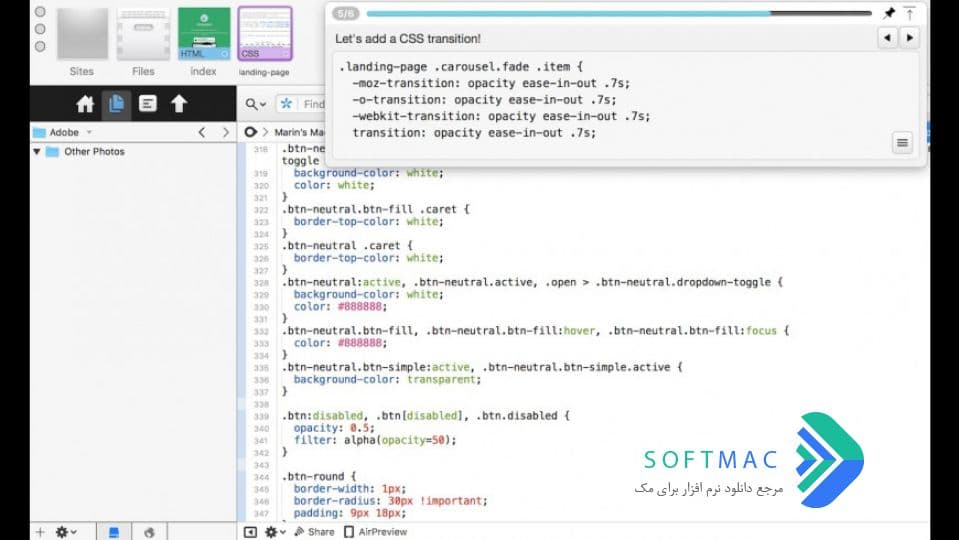Click line '.btn-neutral .caret {'

[347, 246]
